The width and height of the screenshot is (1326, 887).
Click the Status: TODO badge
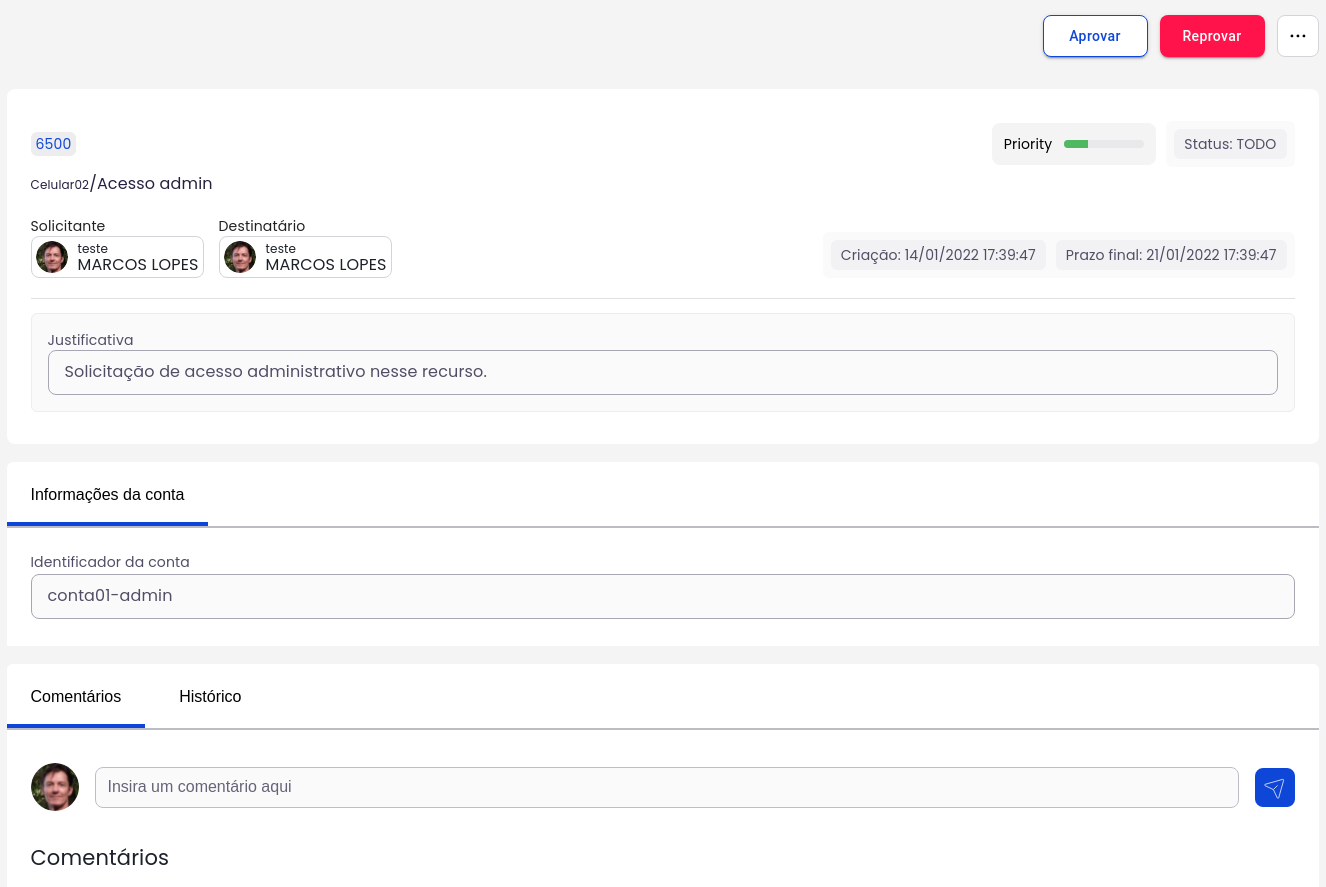click(x=1229, y=144)
